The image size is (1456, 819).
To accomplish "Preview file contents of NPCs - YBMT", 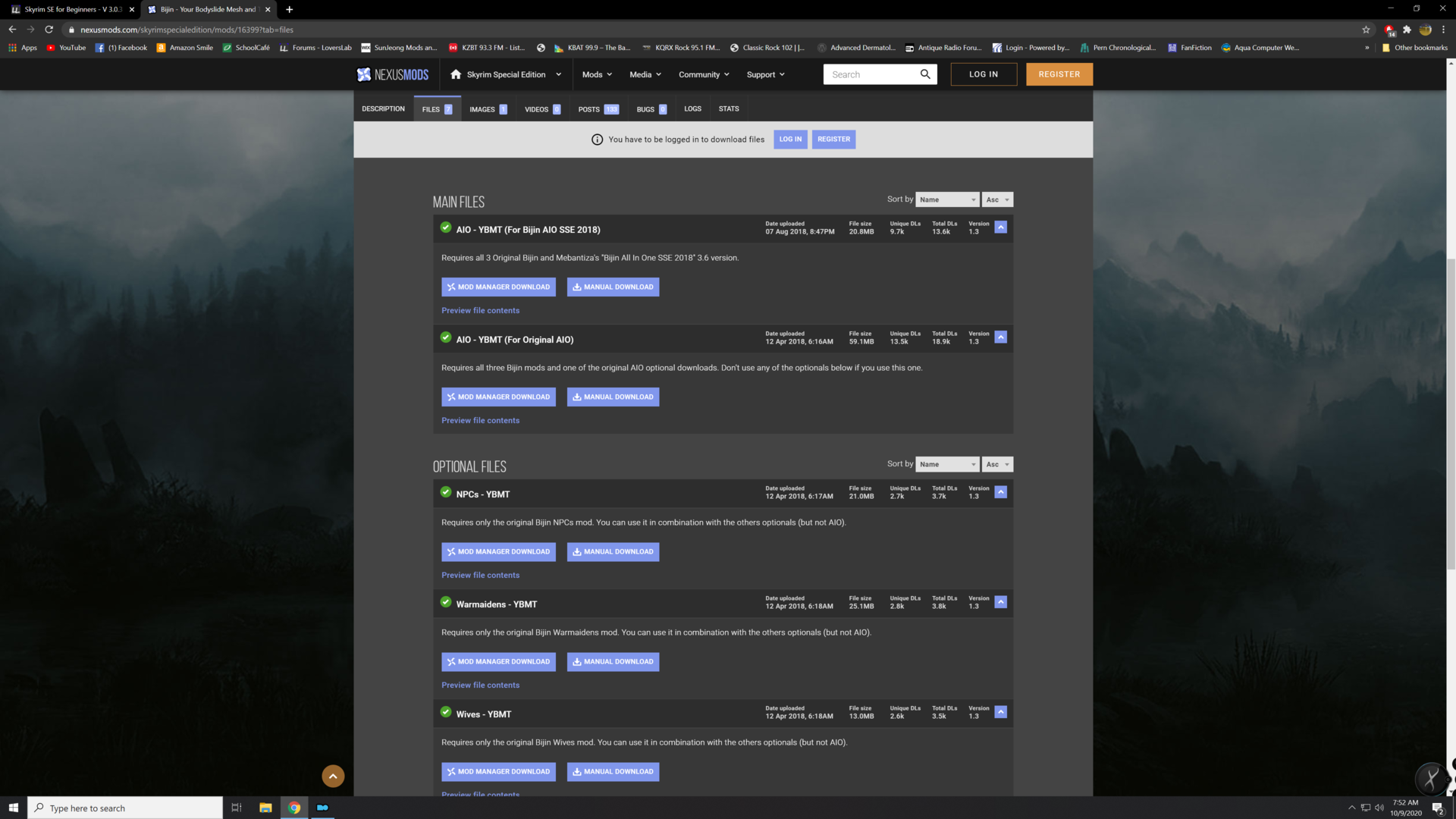I will [x=480, y=575].
